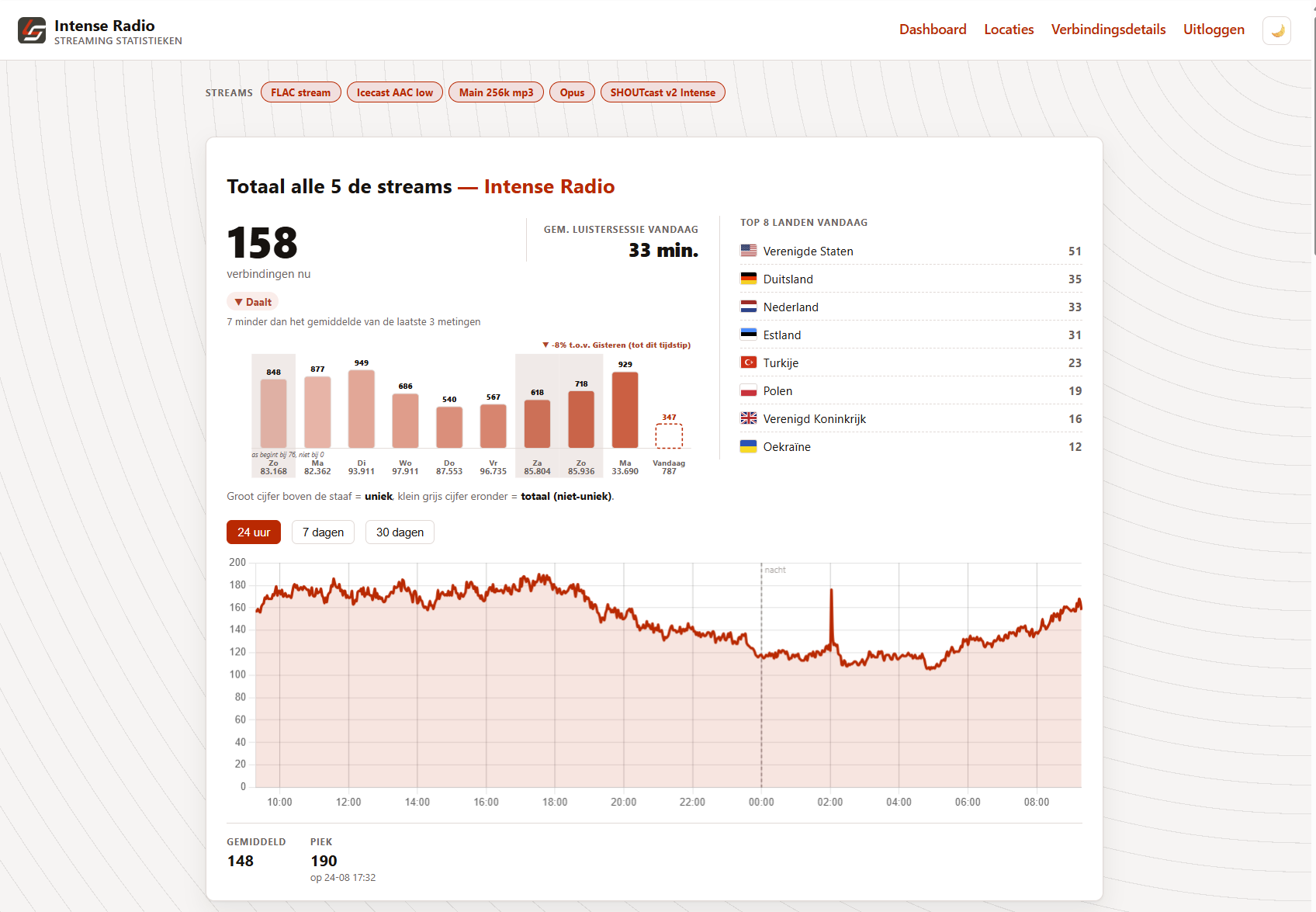The height and width of the screenshot is (912, 1316).
Task: Open Verbindingsdetails in the top menu
Action: pyautogui.click(x=1108, y=29)
